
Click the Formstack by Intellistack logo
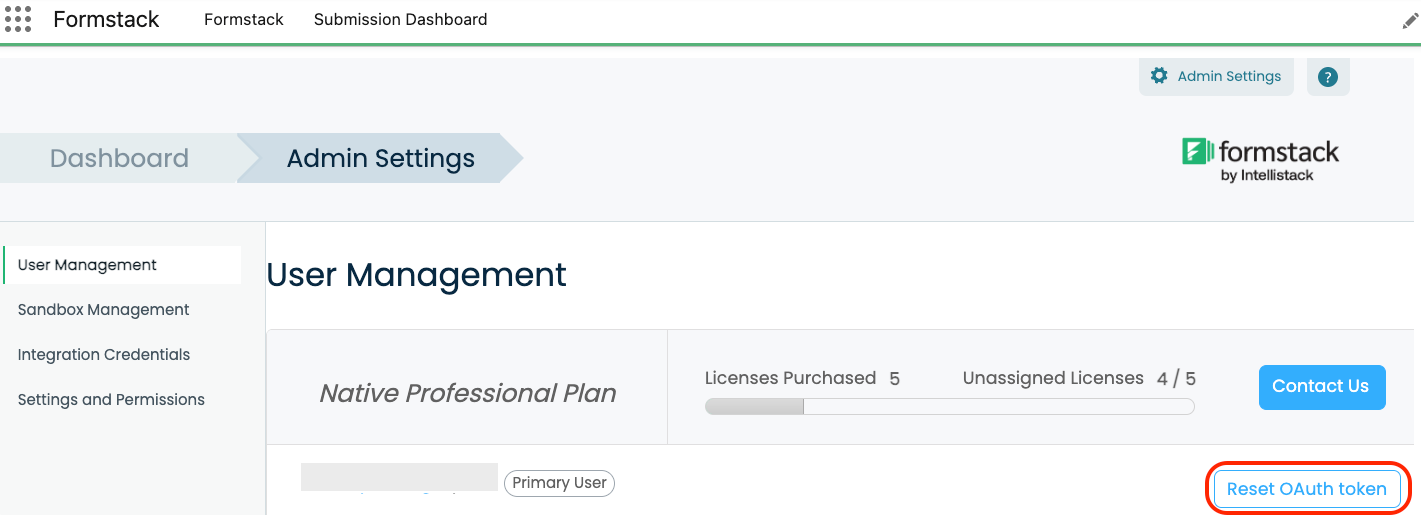pos(1261,159)
